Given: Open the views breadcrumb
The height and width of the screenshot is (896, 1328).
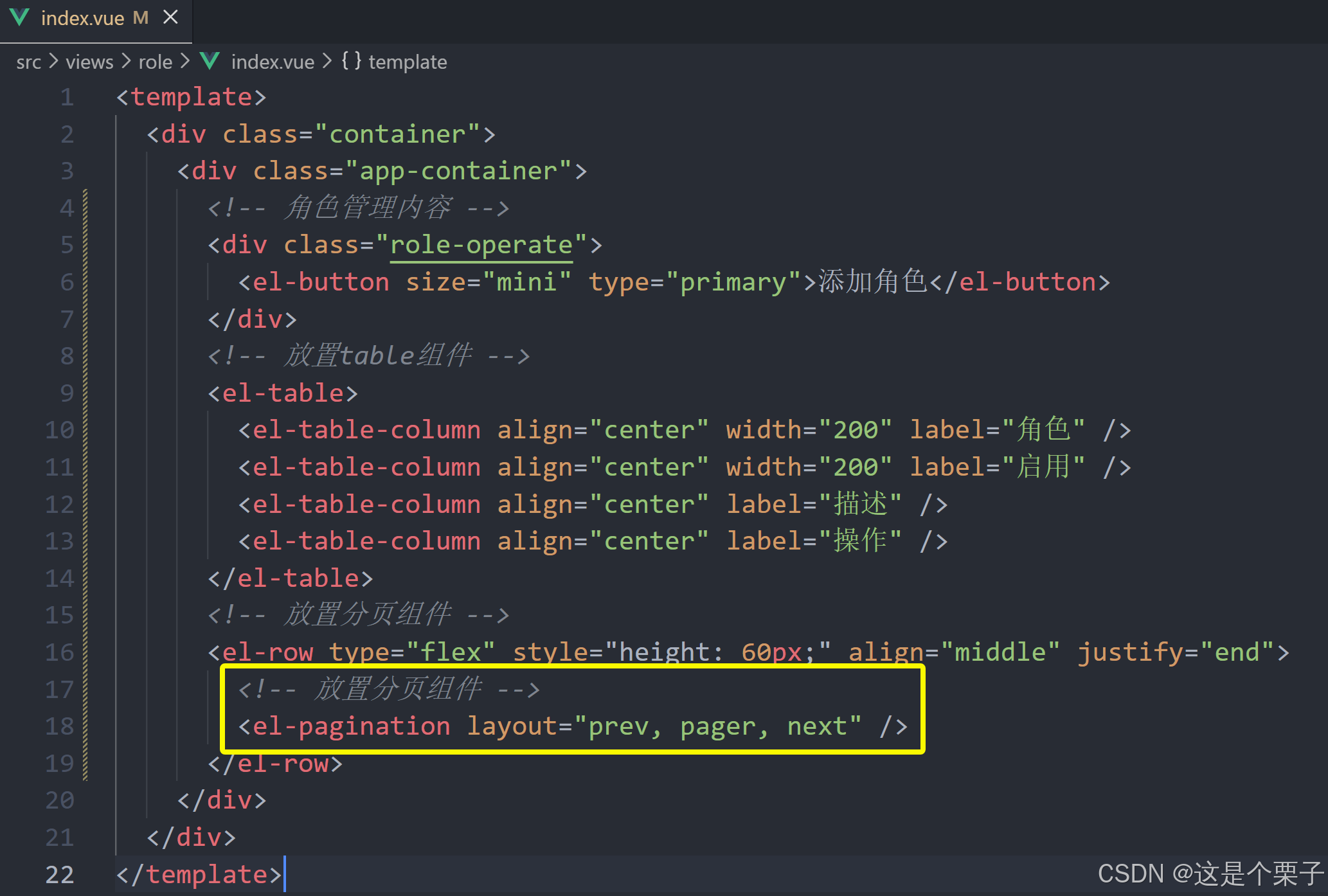Looking at the screenshot, I should pyautogui.click(x=89, y=62).
